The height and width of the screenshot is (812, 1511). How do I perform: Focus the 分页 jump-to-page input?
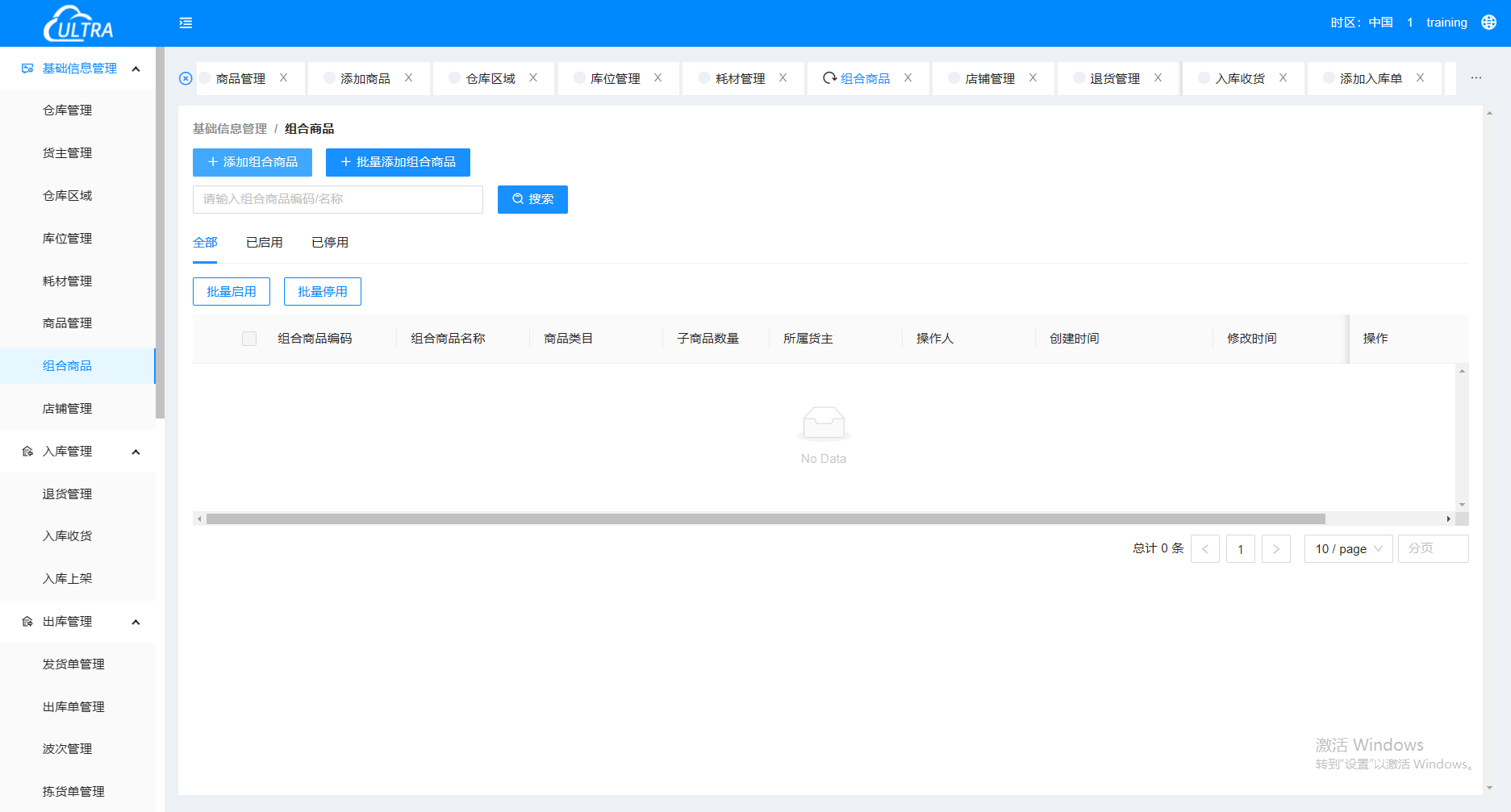point(1433,549)
